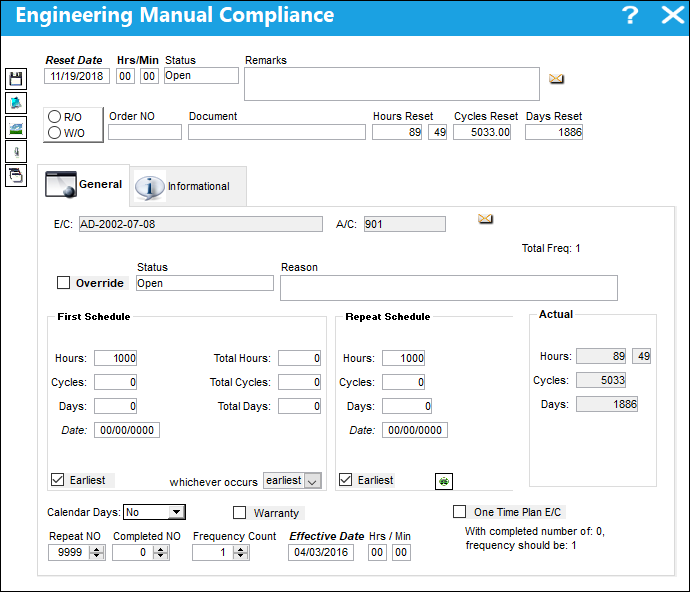Uncheck Earliest in Repeat Schedule
This screenshot has height=592, width=690.
(345, 480)
